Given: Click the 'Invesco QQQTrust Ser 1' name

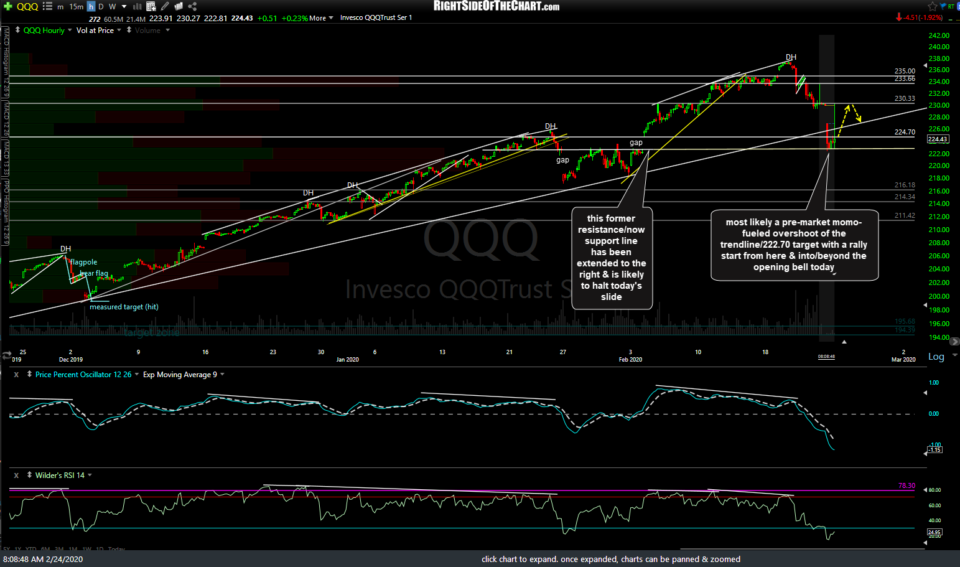Looking at the screenshot, I should point(376,18).
